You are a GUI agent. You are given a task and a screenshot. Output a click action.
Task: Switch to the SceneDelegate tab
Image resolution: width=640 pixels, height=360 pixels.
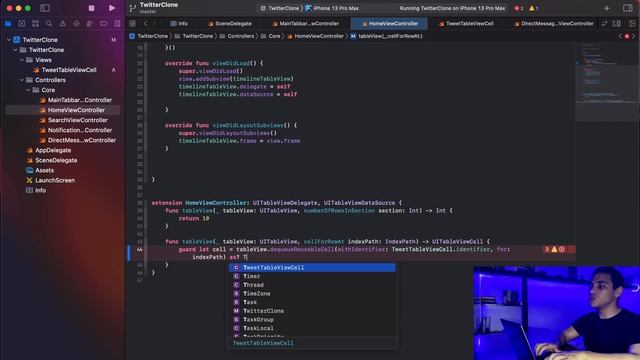230,24
